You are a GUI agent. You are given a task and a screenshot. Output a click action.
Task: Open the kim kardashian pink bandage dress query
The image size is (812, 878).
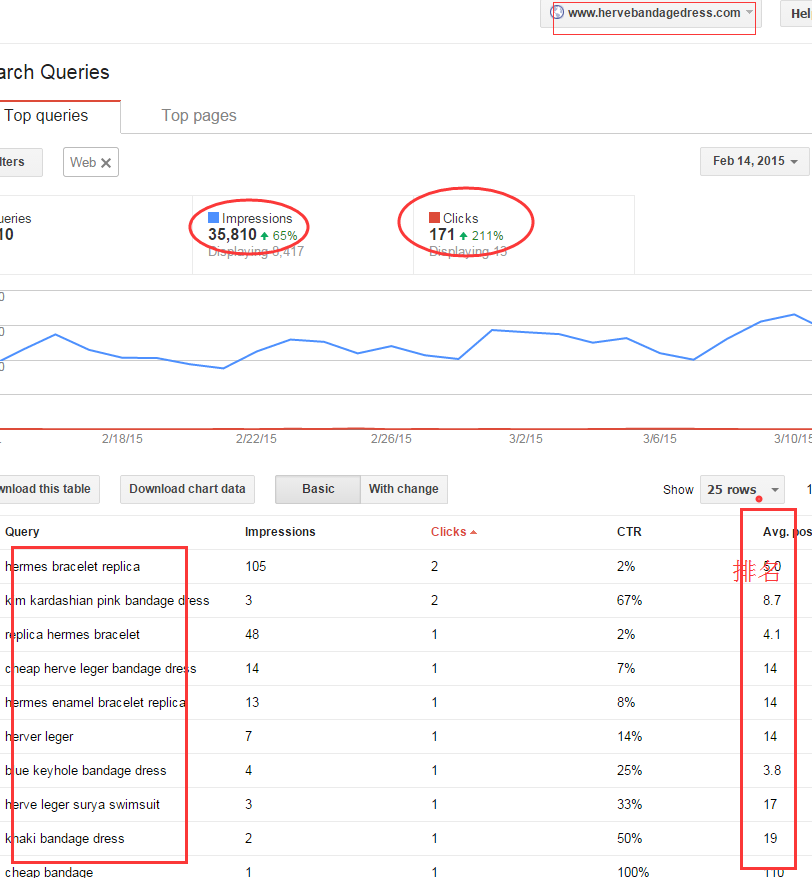[108, 601]
